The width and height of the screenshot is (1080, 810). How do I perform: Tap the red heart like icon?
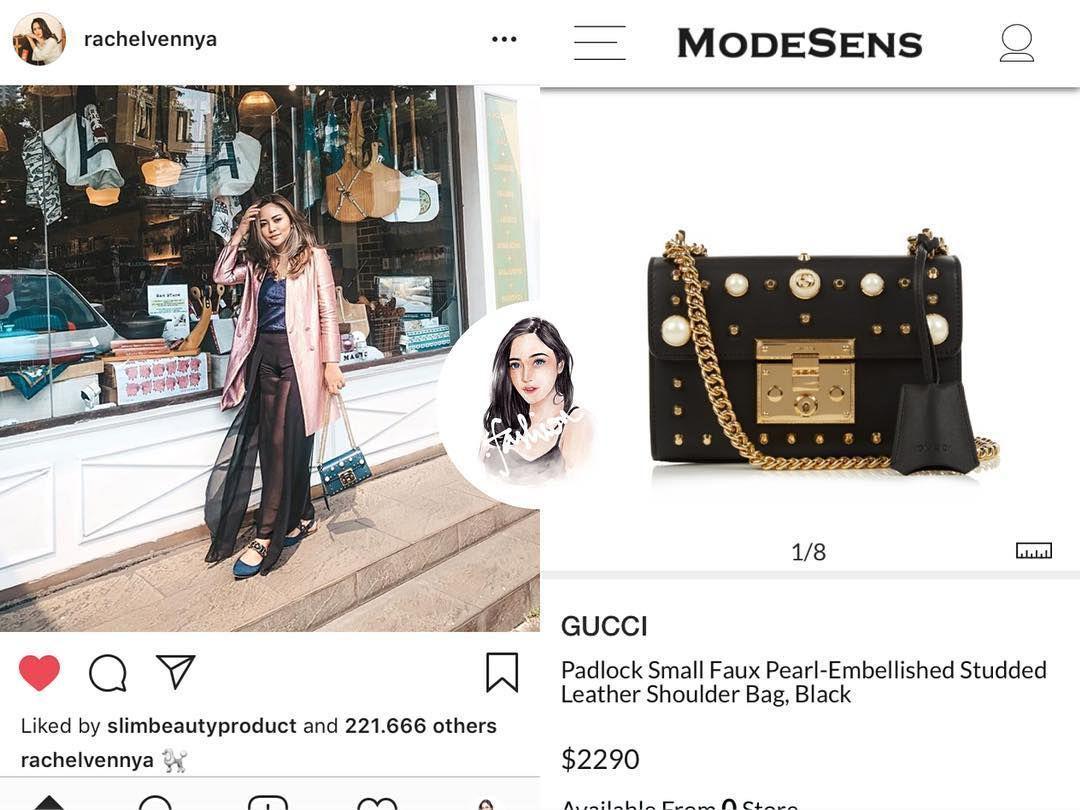(x=39, y=672)
